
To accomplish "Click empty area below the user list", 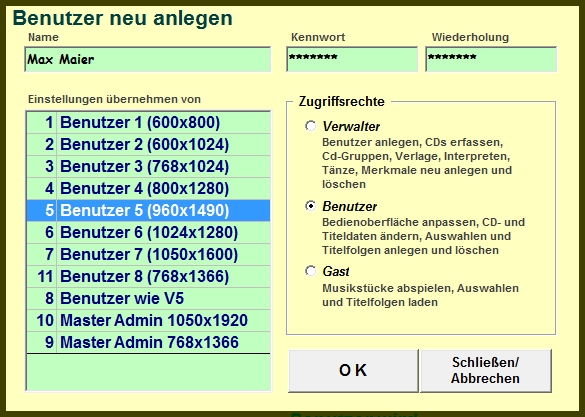I will pos(148,372).
